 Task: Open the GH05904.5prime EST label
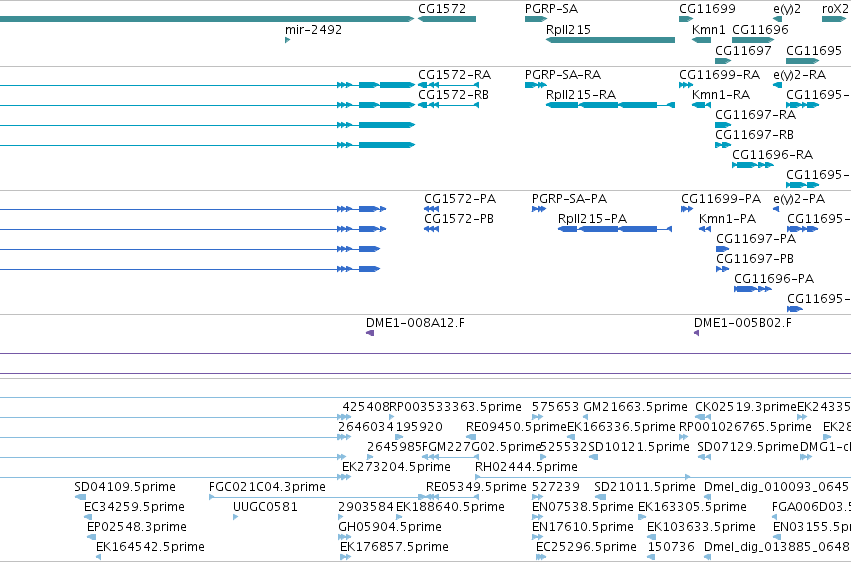point(390,527)
